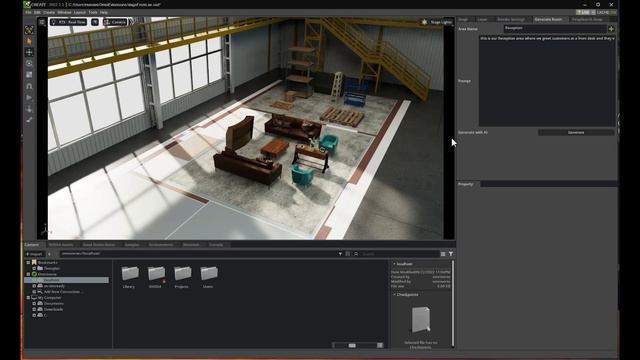The width and height of the screenshot is (640, 360).
Task: Expand the Downloads tree node
Action: click(34, 309)
